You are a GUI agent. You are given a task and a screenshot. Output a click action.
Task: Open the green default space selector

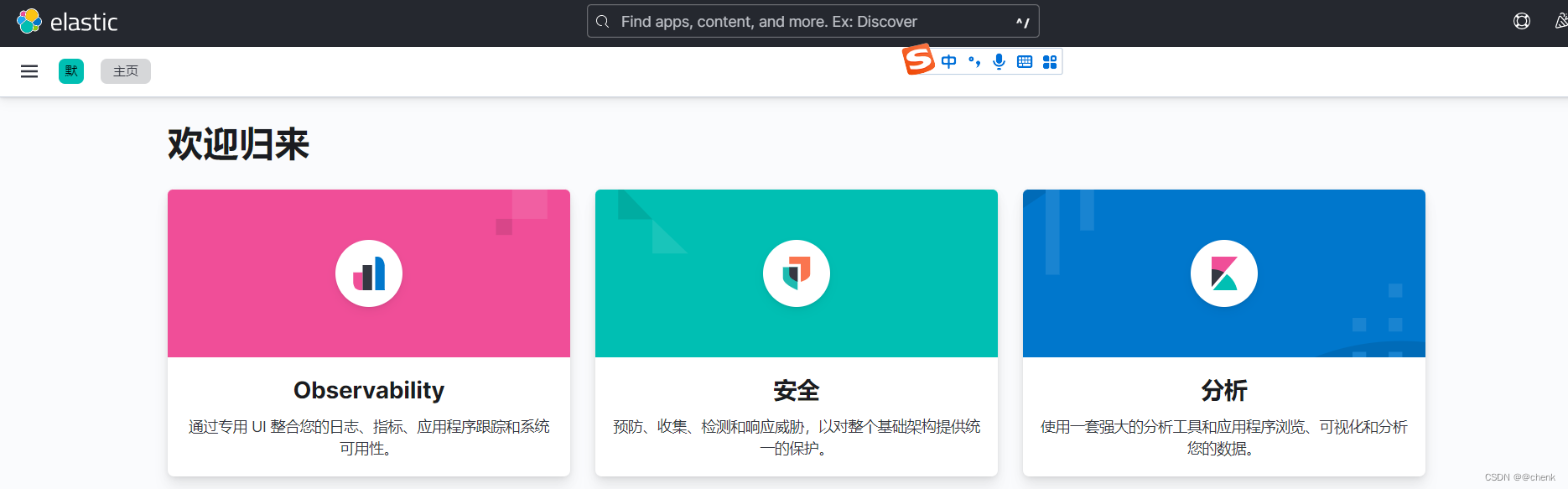[71, 71]
